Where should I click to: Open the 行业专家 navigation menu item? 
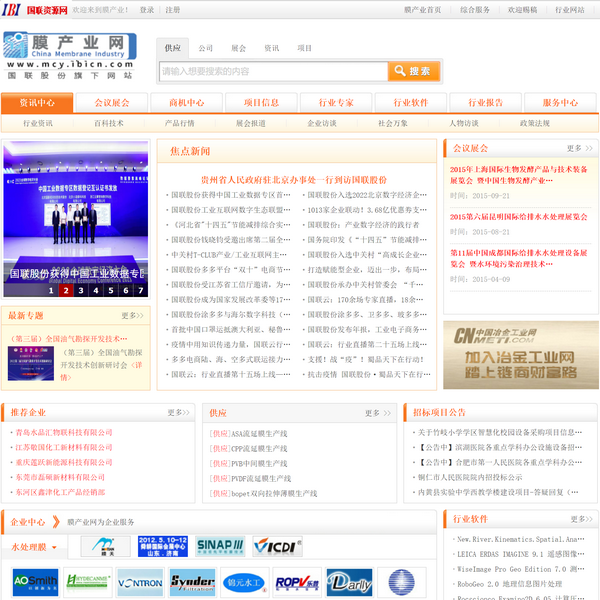tap(336, 103)
